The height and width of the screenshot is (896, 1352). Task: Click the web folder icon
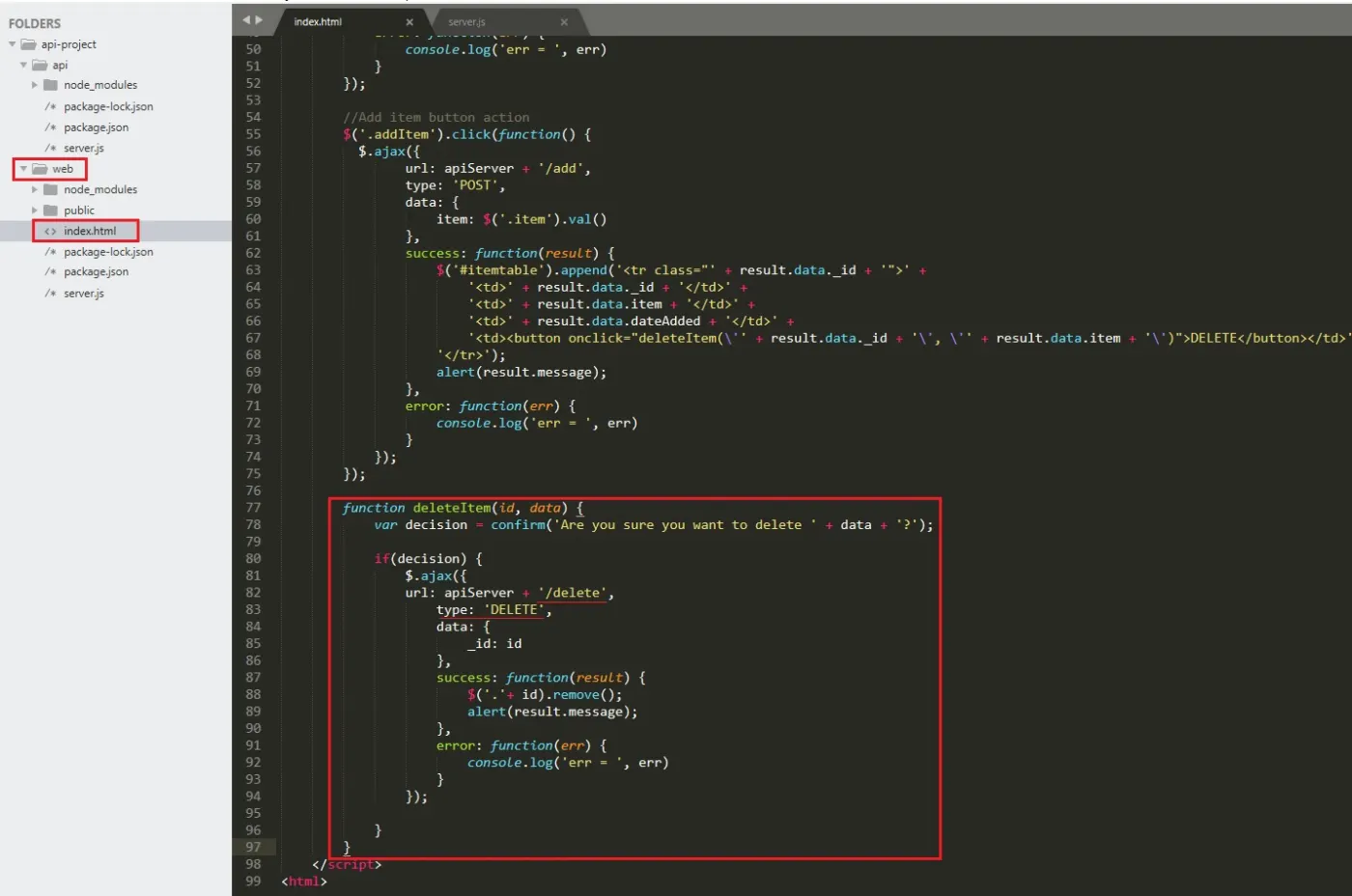click(40, 169)
